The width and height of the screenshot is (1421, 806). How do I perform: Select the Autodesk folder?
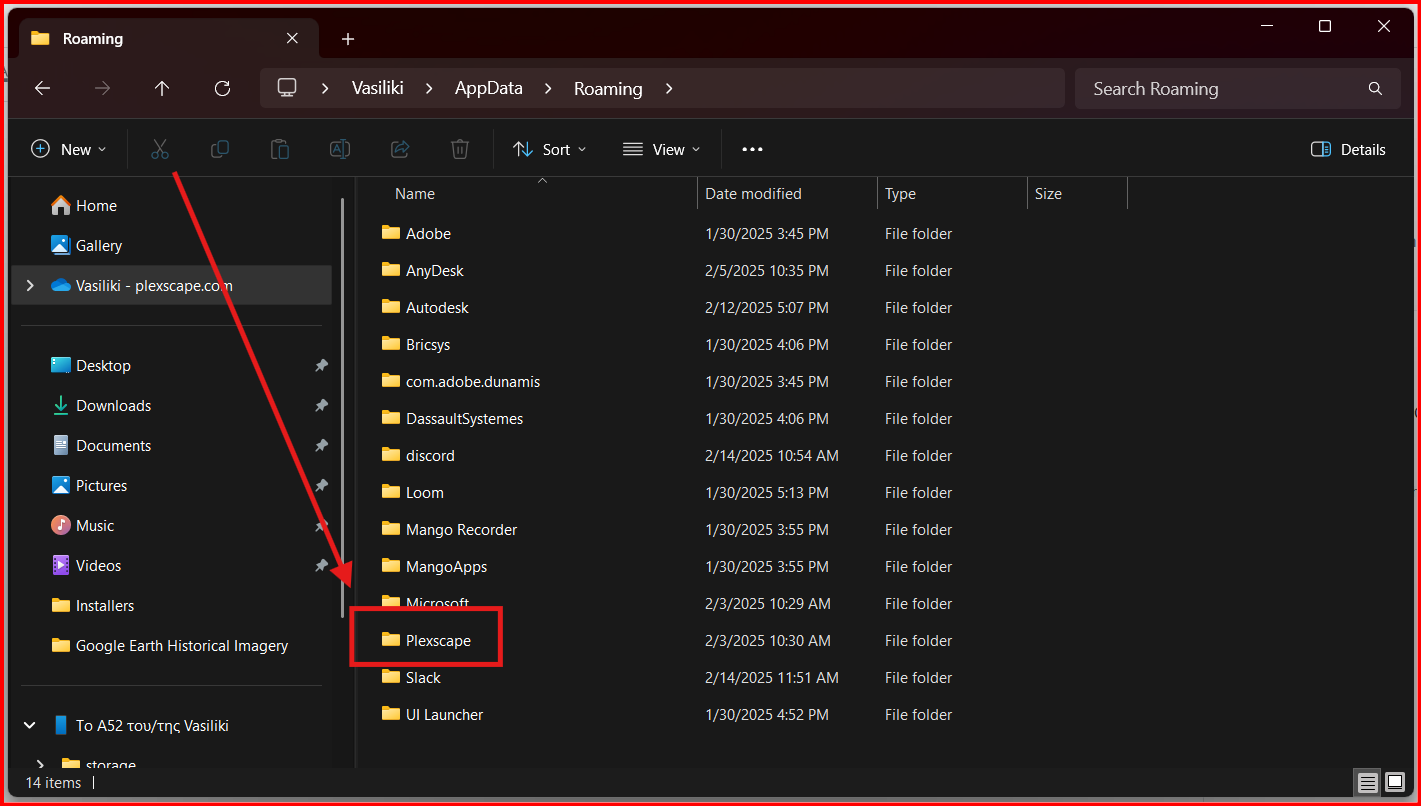tap(425, 307)
